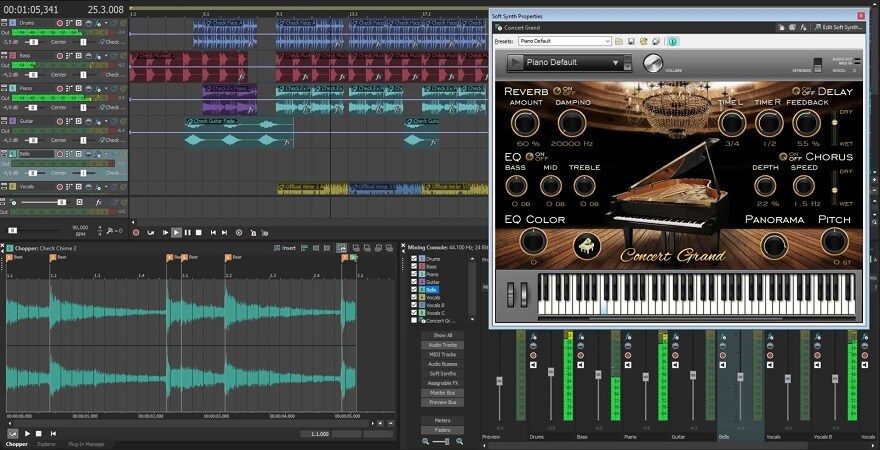This screenshot has height=450, width=880.
Task: Arm the Drums track for recording
Action: (x=59, y=23)
